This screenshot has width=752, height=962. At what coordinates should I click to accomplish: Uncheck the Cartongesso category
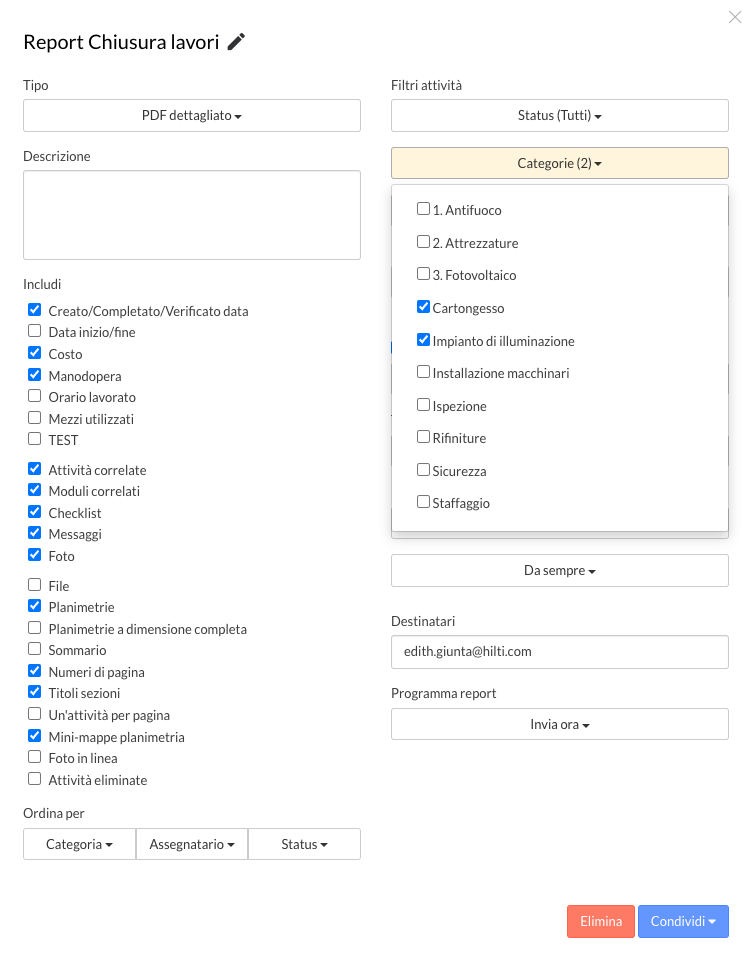click(x=423, y=307)
